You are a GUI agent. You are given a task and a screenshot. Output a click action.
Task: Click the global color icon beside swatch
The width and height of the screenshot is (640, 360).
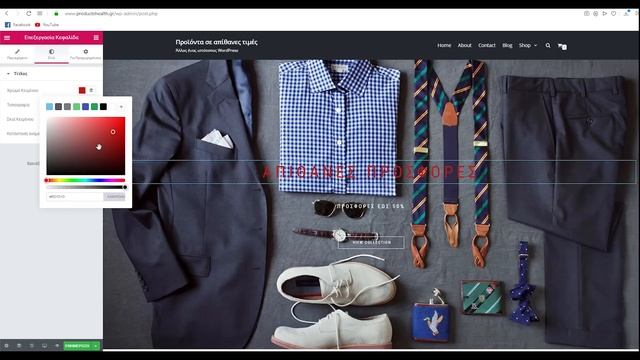(x=91, y=90)
